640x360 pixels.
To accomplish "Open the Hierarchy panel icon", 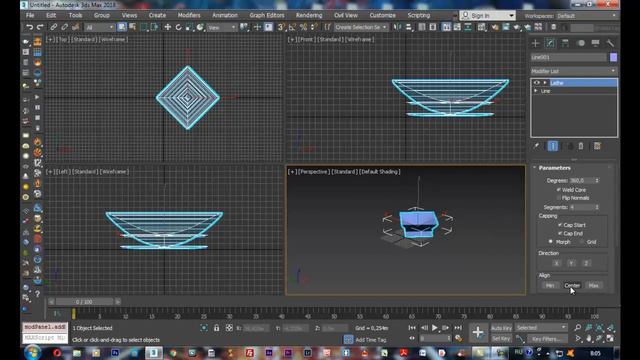I will (565, 43).
